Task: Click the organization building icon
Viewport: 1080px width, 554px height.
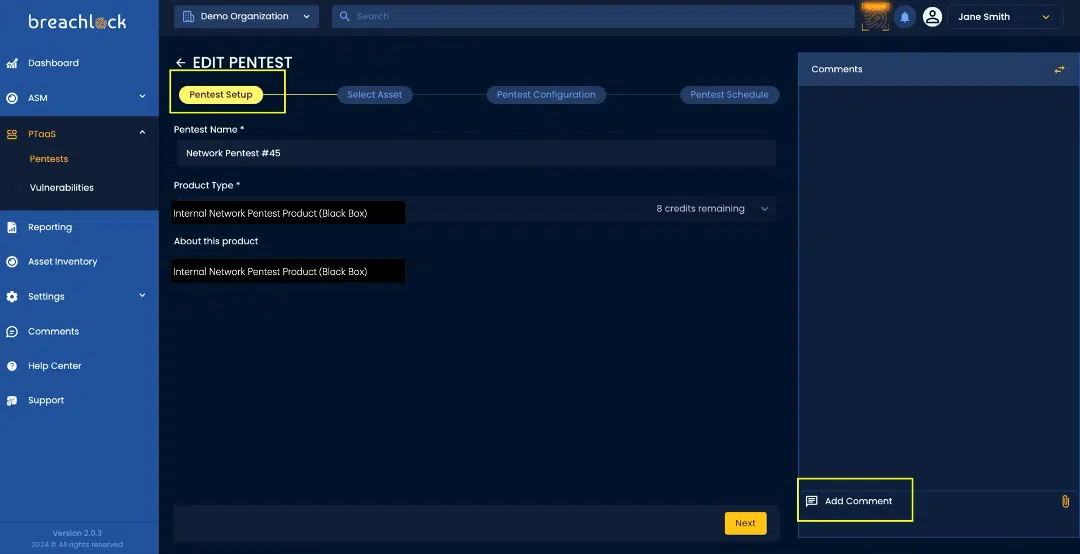Action: coord(188,17)
